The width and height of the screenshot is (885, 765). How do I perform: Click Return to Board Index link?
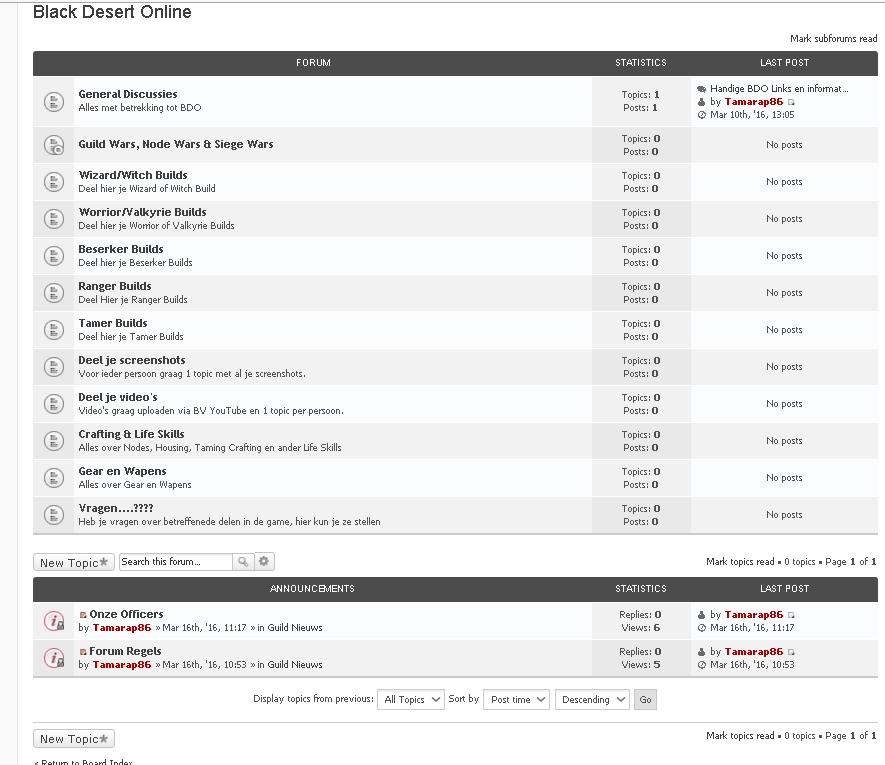coord(86,762)
